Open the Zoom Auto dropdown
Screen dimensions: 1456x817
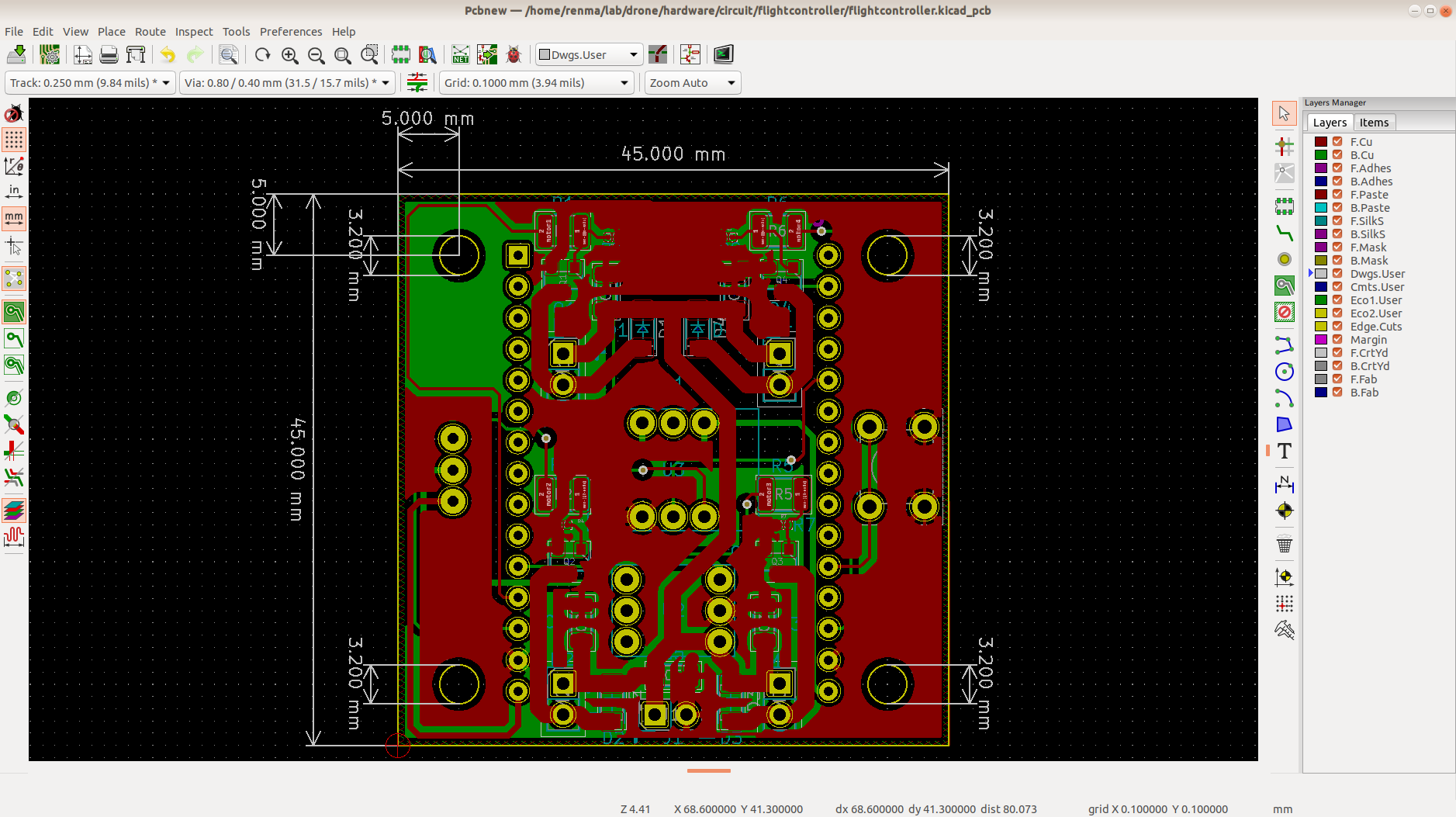[x=693, y=83]
